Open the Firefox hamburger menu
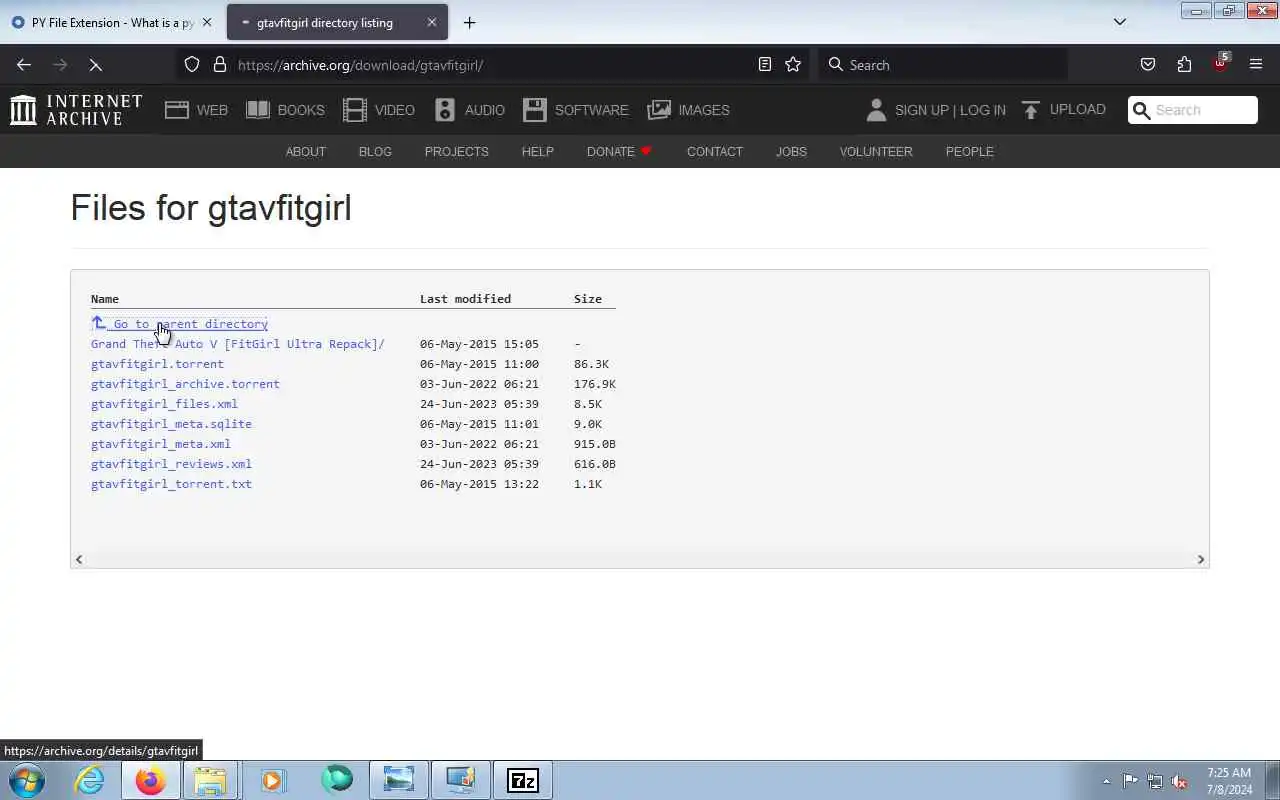The width and height of the screenshot is (1280, 800). [1256, 65]
